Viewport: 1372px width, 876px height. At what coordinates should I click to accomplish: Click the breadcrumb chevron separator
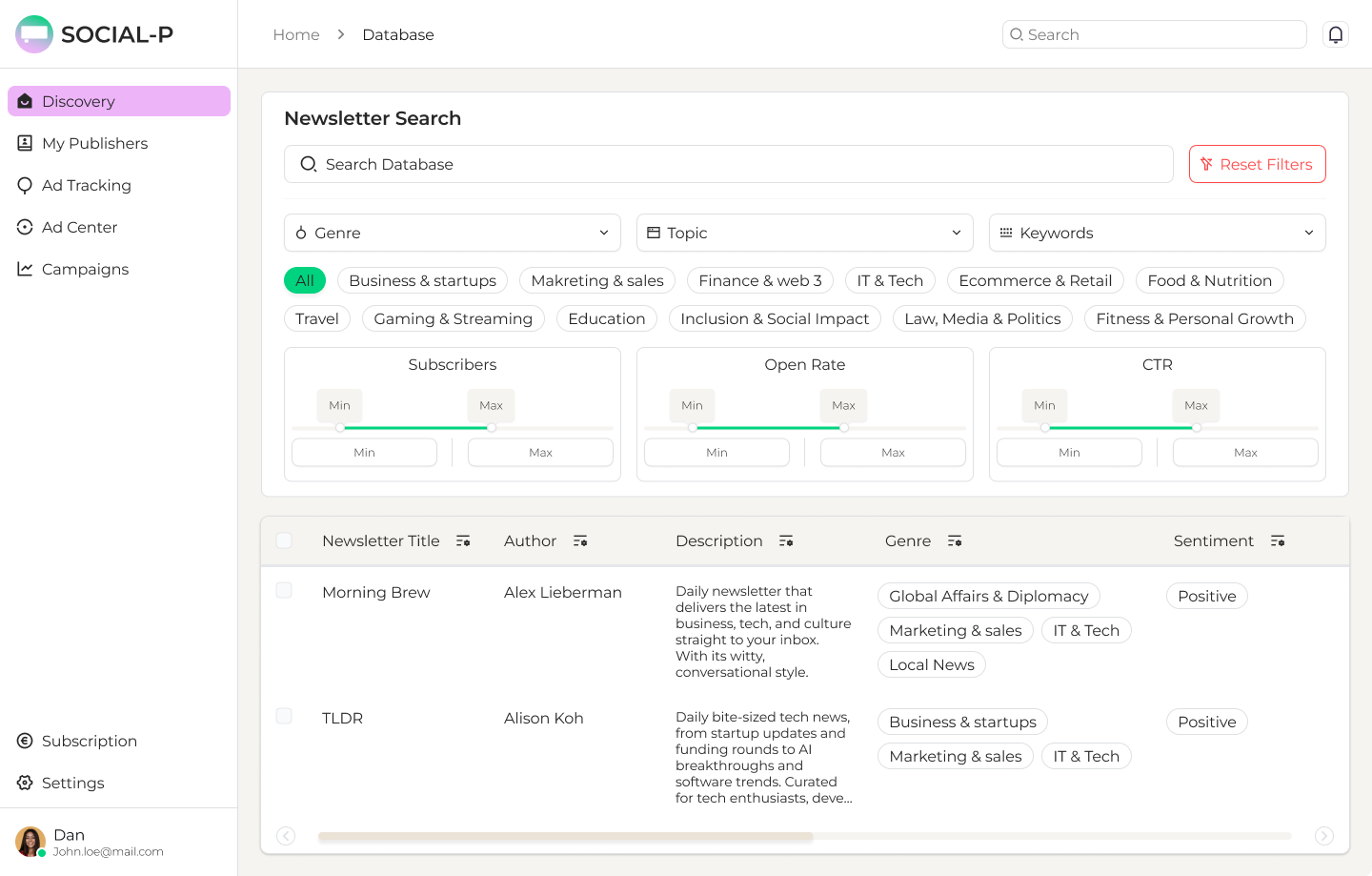[x=341, y=34]
